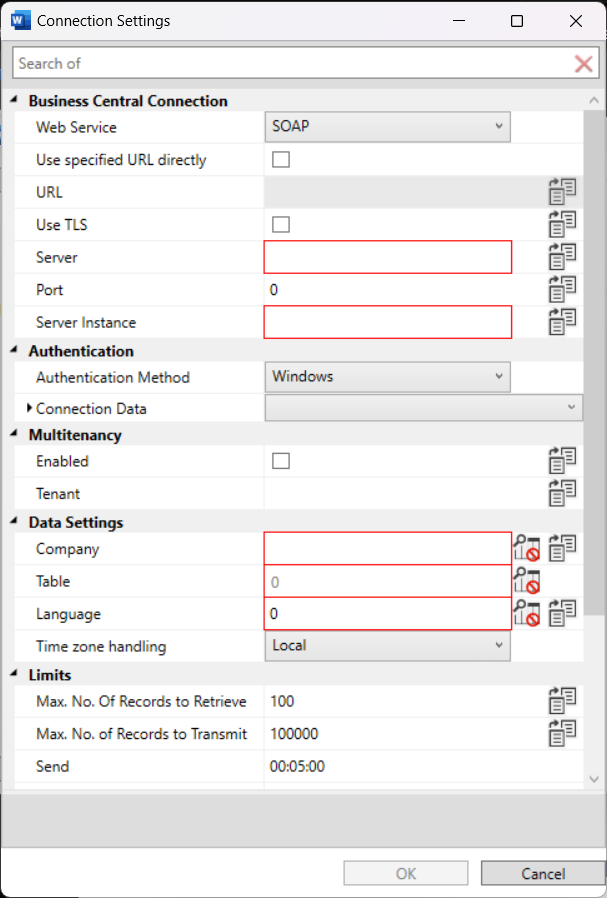Collapse the Data Settings section

coord(14,521)
